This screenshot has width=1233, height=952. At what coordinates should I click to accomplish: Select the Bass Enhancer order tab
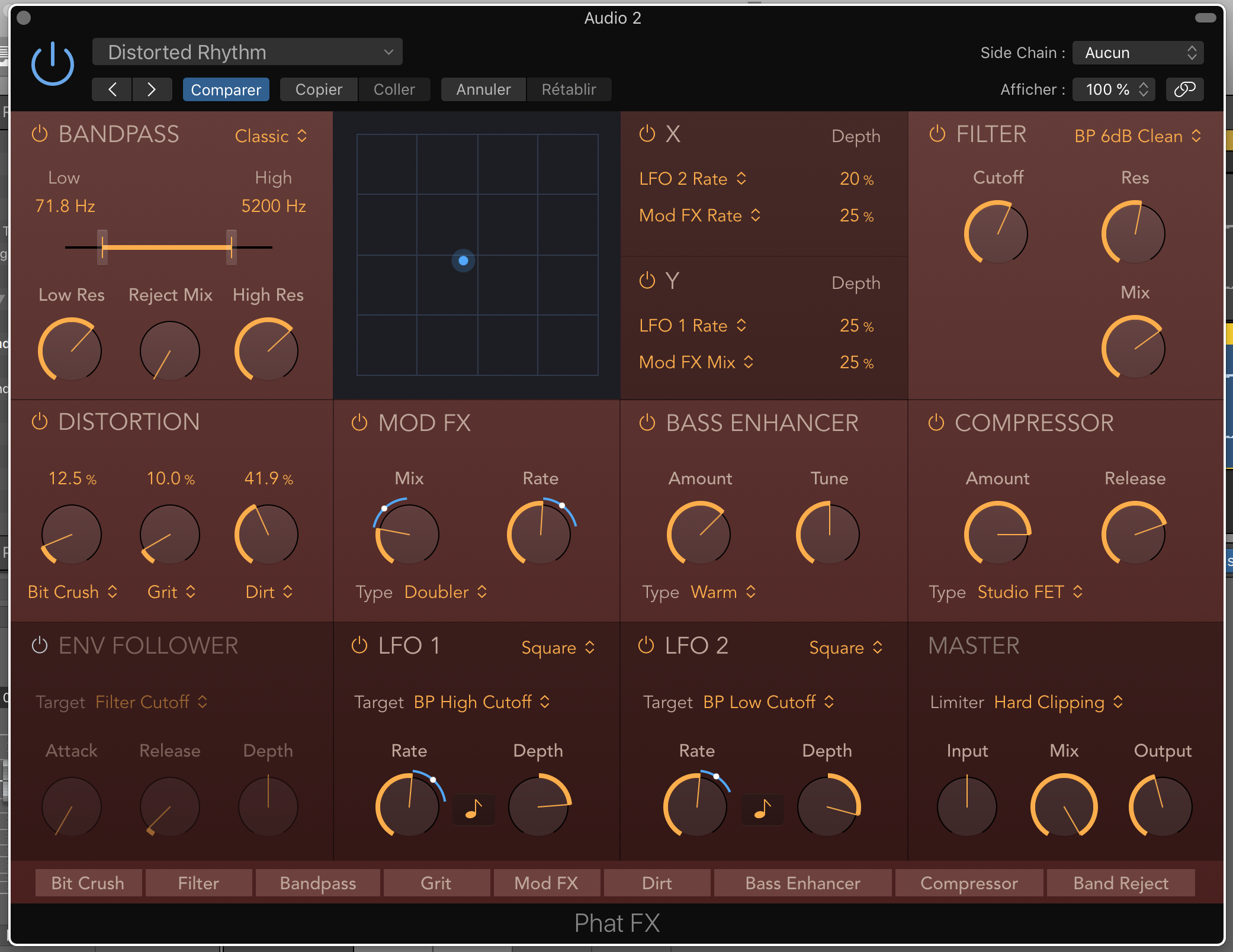click(x=802, y=883)
